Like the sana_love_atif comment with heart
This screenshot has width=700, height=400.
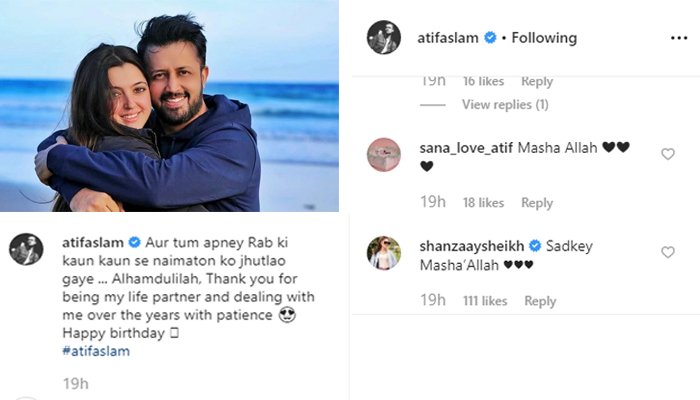pos(668,154)
